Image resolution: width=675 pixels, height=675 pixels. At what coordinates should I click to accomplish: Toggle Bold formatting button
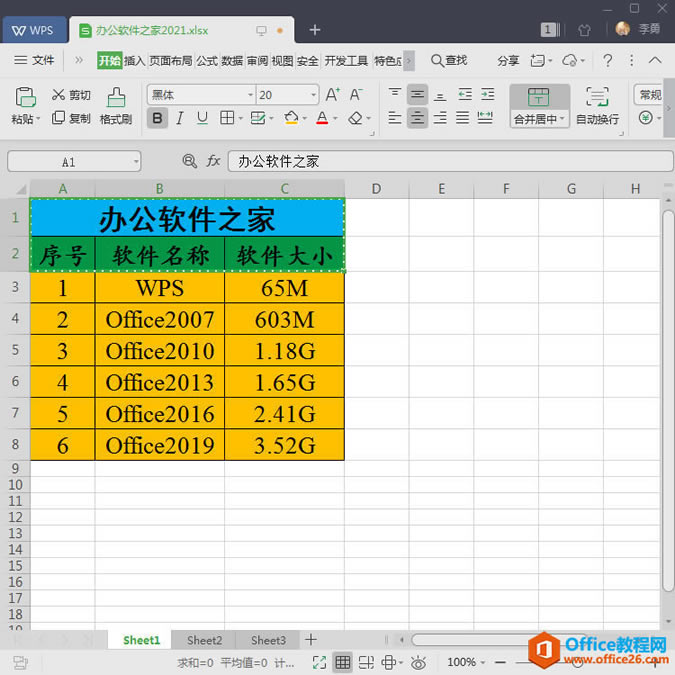tap(157, 118)
